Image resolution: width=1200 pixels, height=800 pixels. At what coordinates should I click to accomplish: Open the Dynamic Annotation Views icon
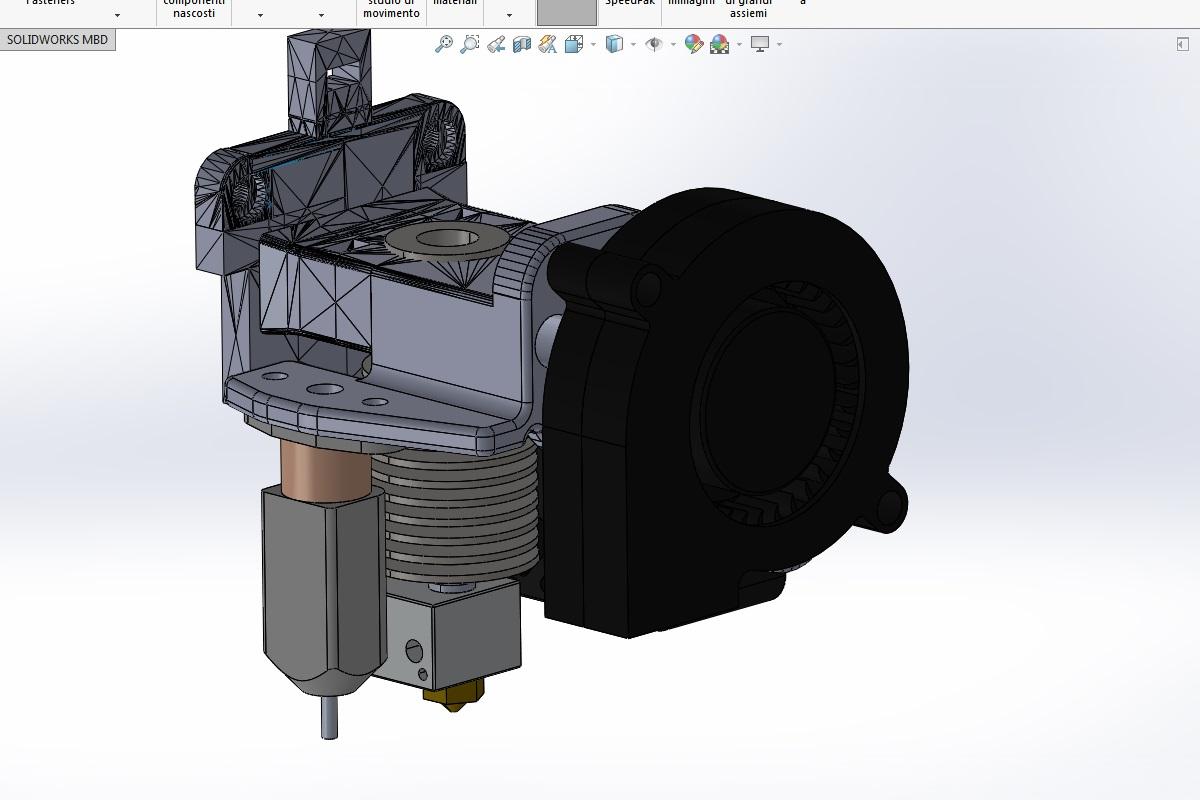click(547, 44)
